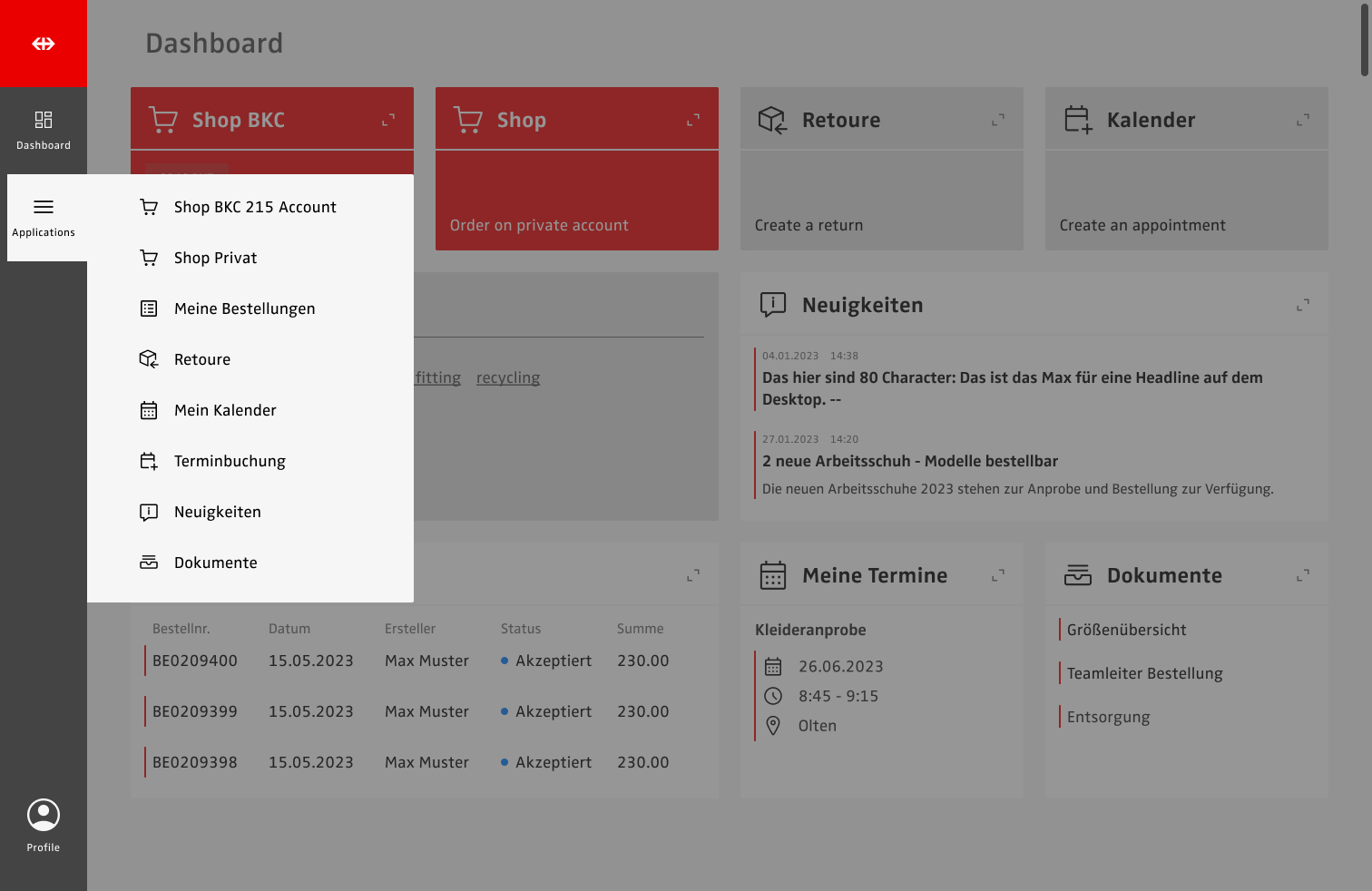Expand the Kalender tile
The image size is (1372, 891).
point(1303,120)
